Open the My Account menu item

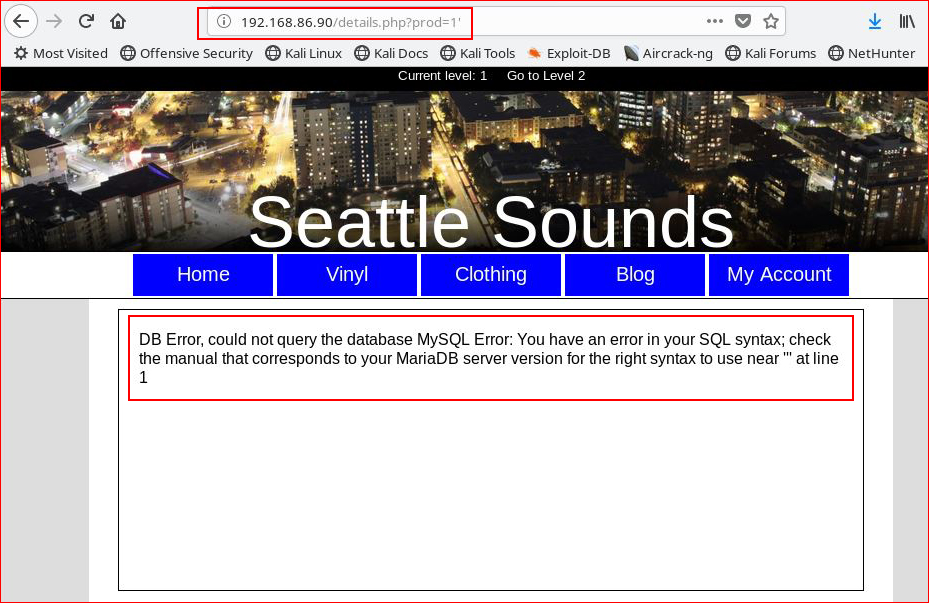(x=779, y=275)
